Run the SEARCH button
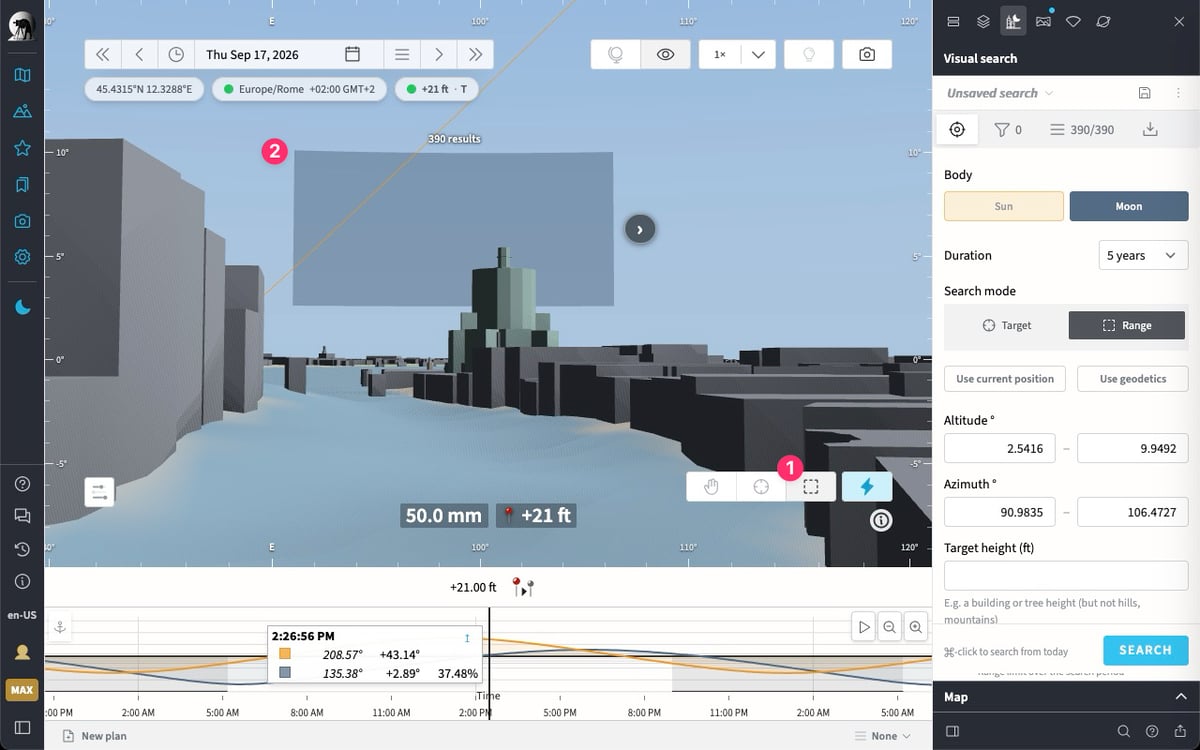The image size is (1200, 750). [1145, 650]
